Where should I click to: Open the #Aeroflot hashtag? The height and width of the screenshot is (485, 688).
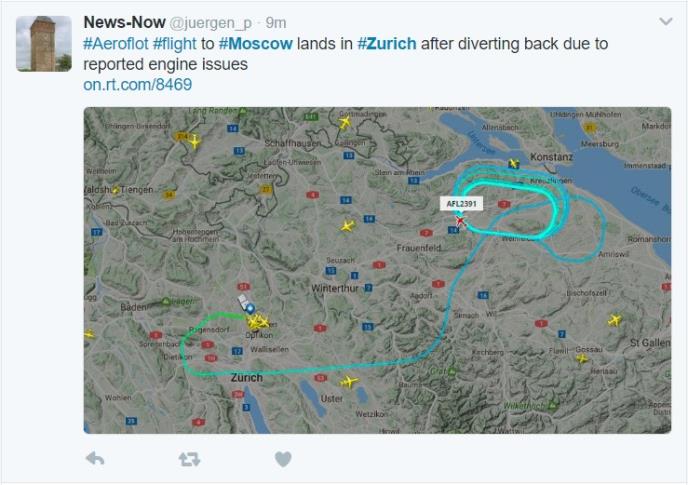116,44
